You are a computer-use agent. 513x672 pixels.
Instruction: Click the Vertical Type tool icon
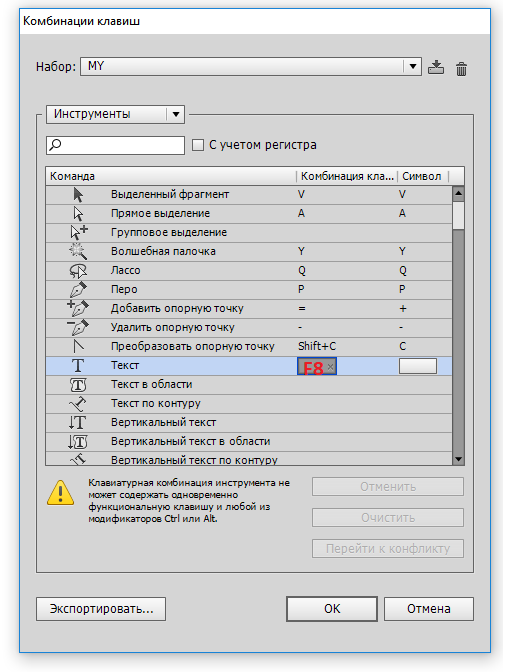point(78,423)
